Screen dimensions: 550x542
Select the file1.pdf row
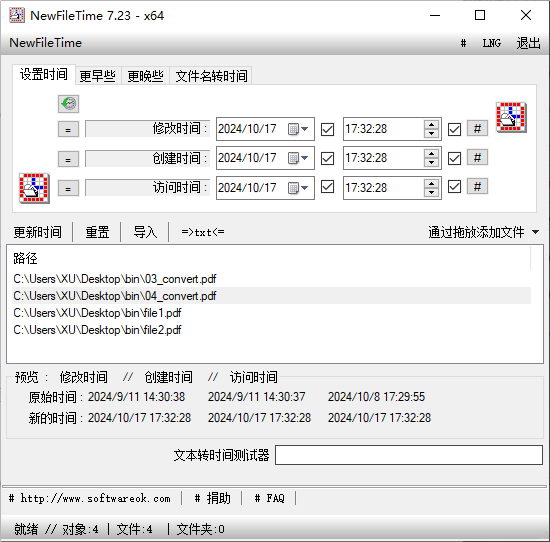[x=271, y=313]
